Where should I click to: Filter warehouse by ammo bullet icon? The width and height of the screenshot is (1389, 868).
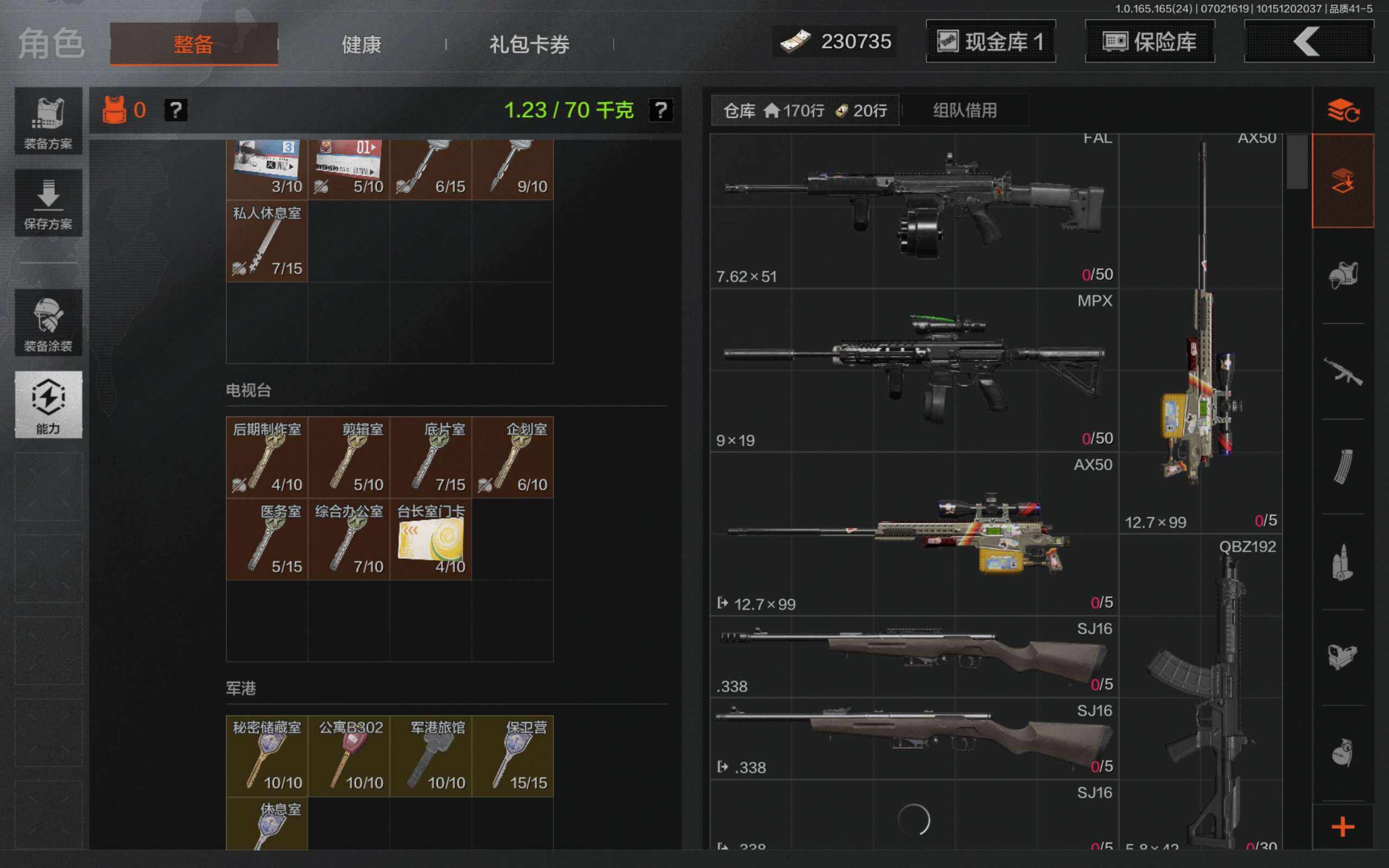click(x=1342, y=562)
